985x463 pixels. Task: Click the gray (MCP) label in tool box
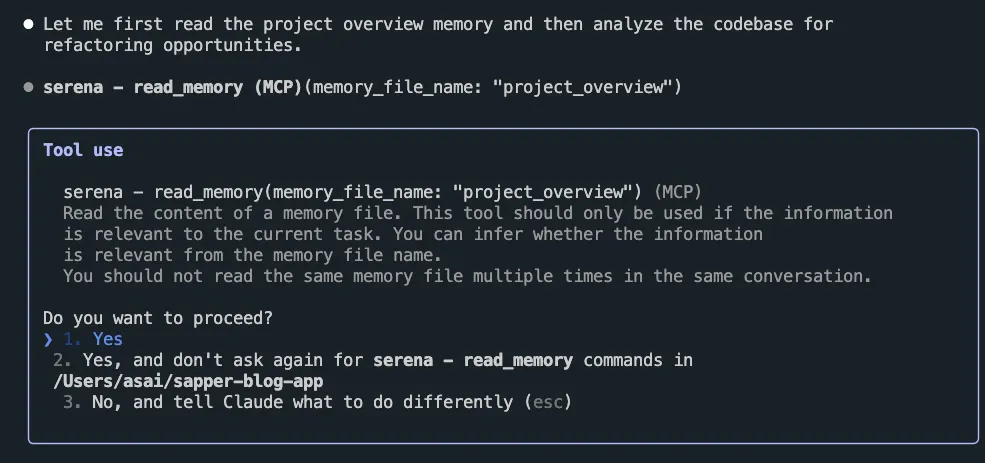point(678,192)
